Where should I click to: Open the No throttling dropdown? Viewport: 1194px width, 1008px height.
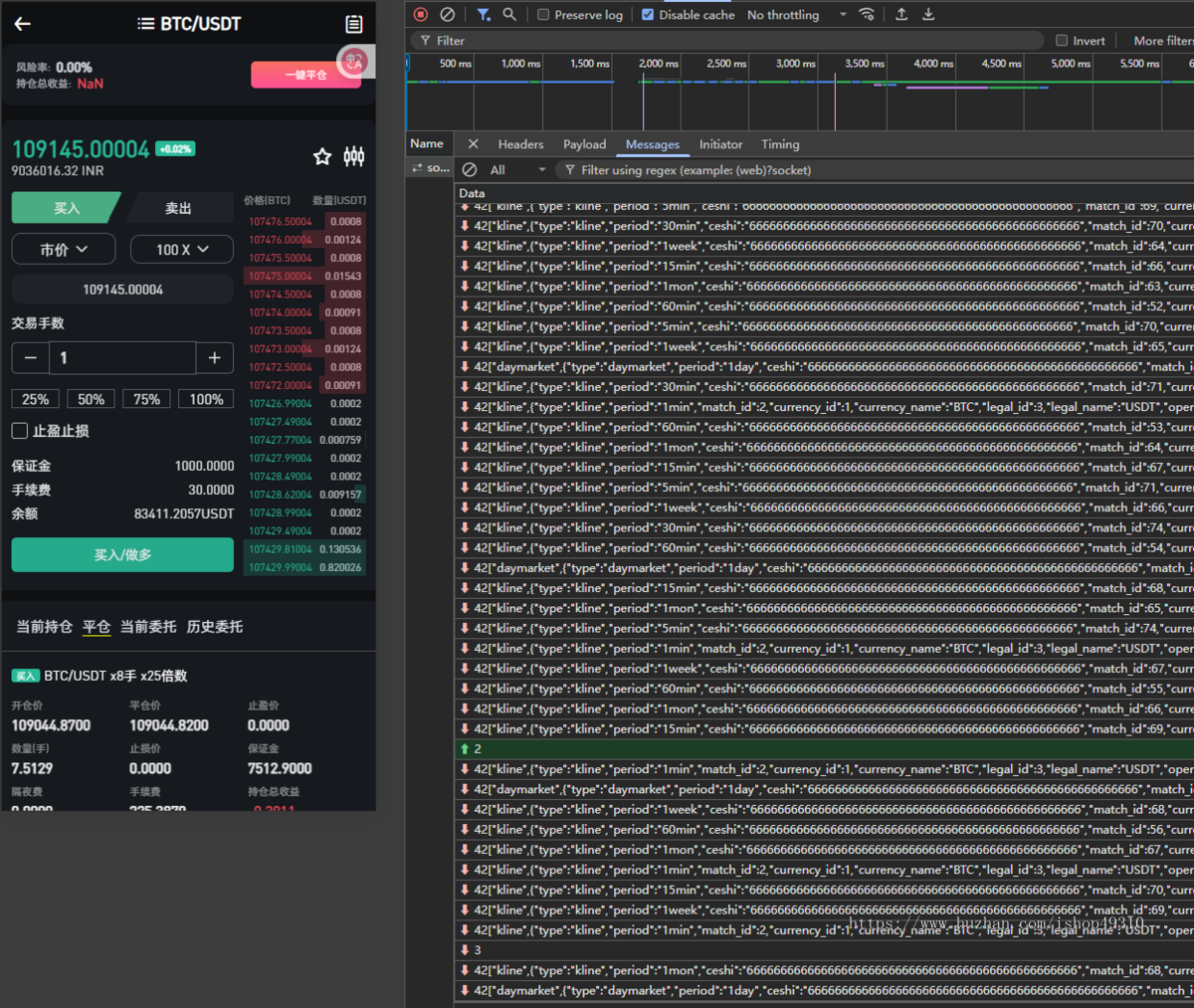[797, 15]
